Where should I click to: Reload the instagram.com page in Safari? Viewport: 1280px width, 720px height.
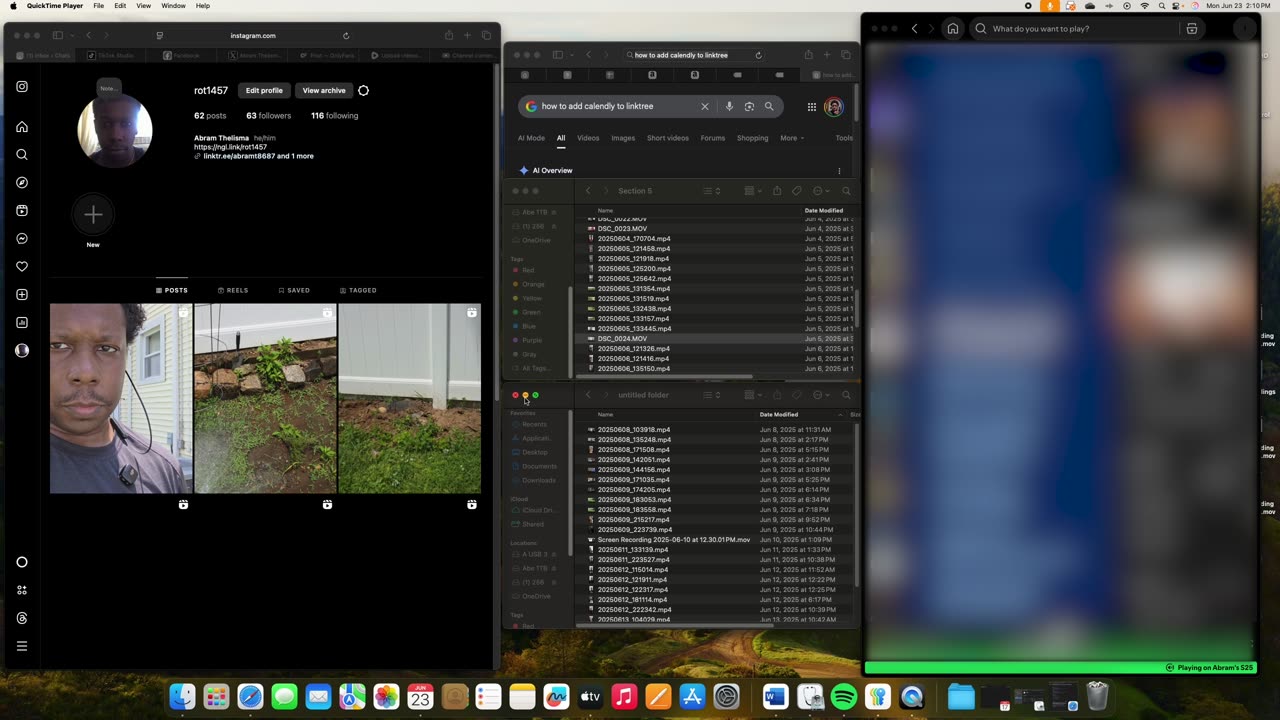point(346,36)
